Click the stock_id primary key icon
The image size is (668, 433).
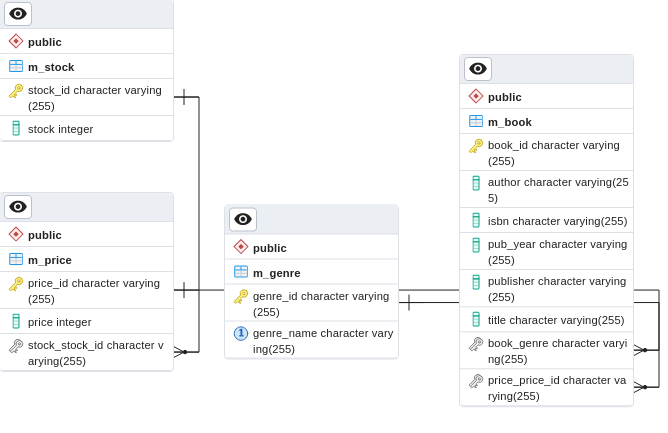(16, 91)
